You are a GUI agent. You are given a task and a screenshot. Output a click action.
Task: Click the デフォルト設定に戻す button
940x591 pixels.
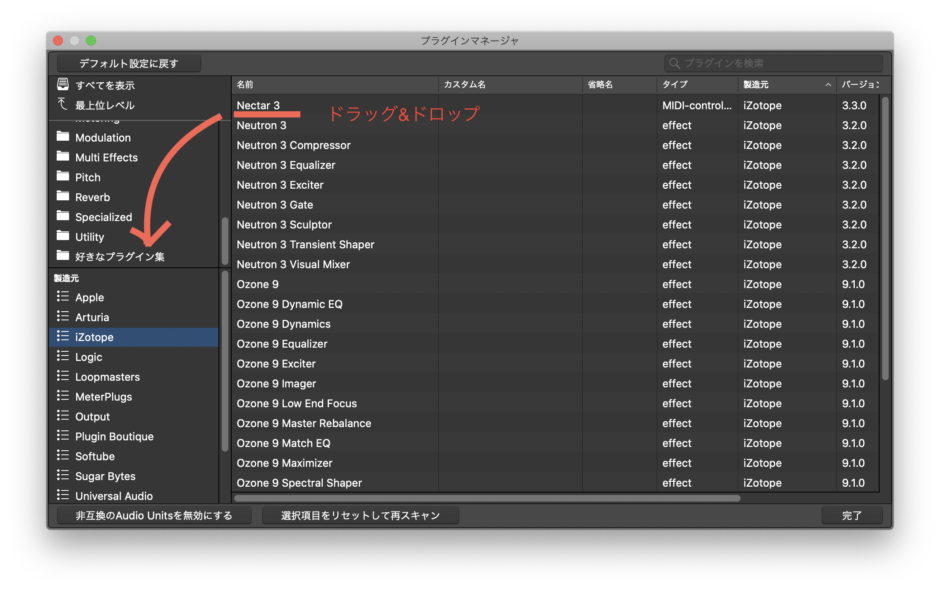coord(130,62)
